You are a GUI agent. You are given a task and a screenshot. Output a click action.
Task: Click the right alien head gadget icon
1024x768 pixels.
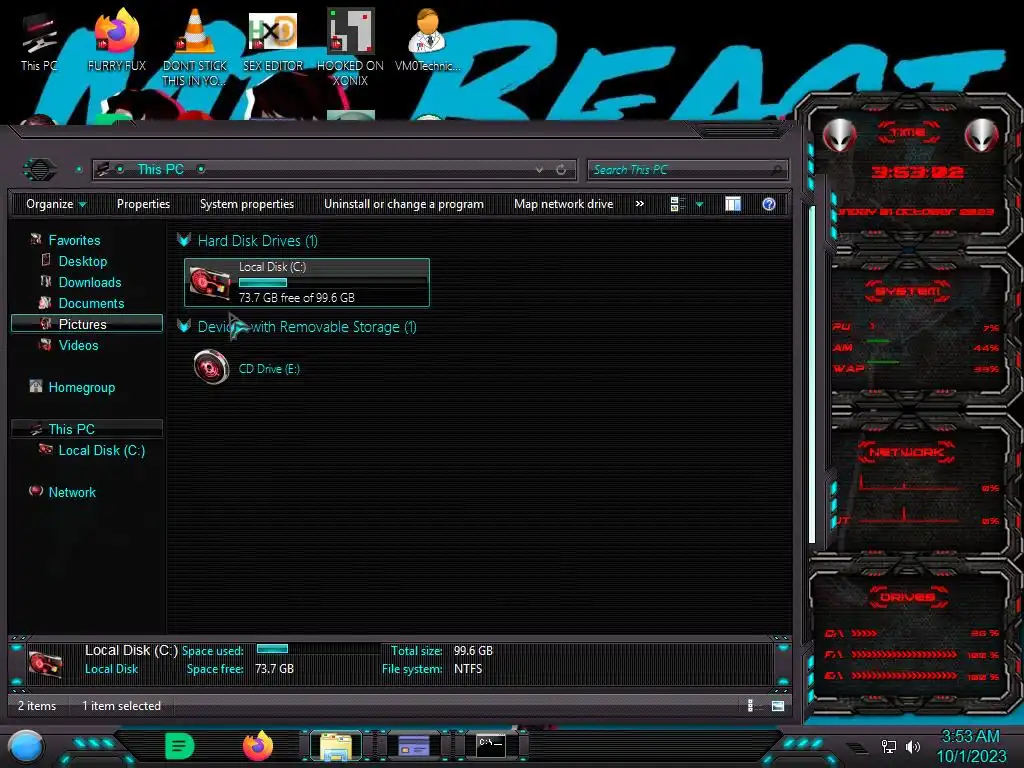pos(982,136)
